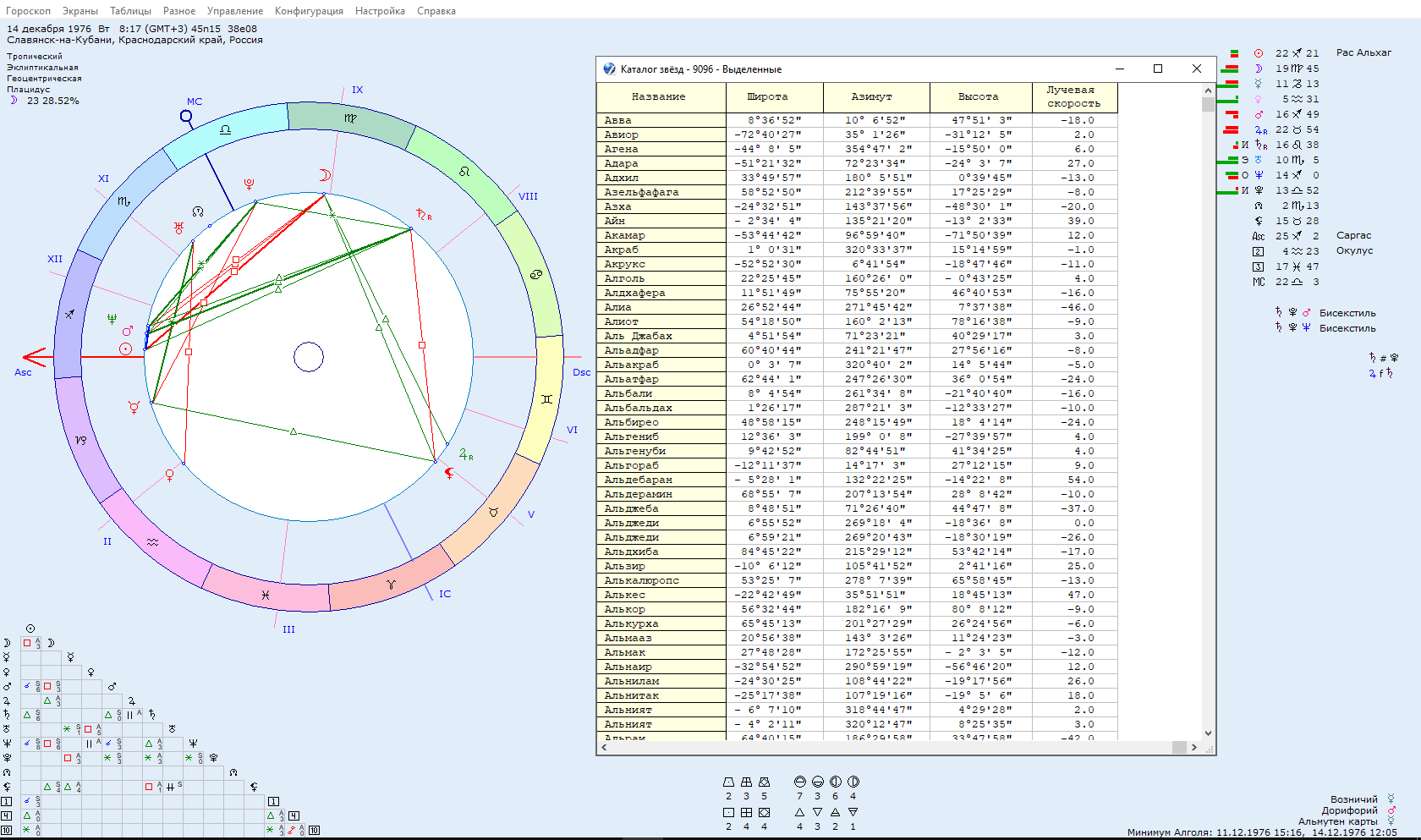Select the Taurus sign on zodiac ring
Screen dimensions: 1421x840
(493, 513)
